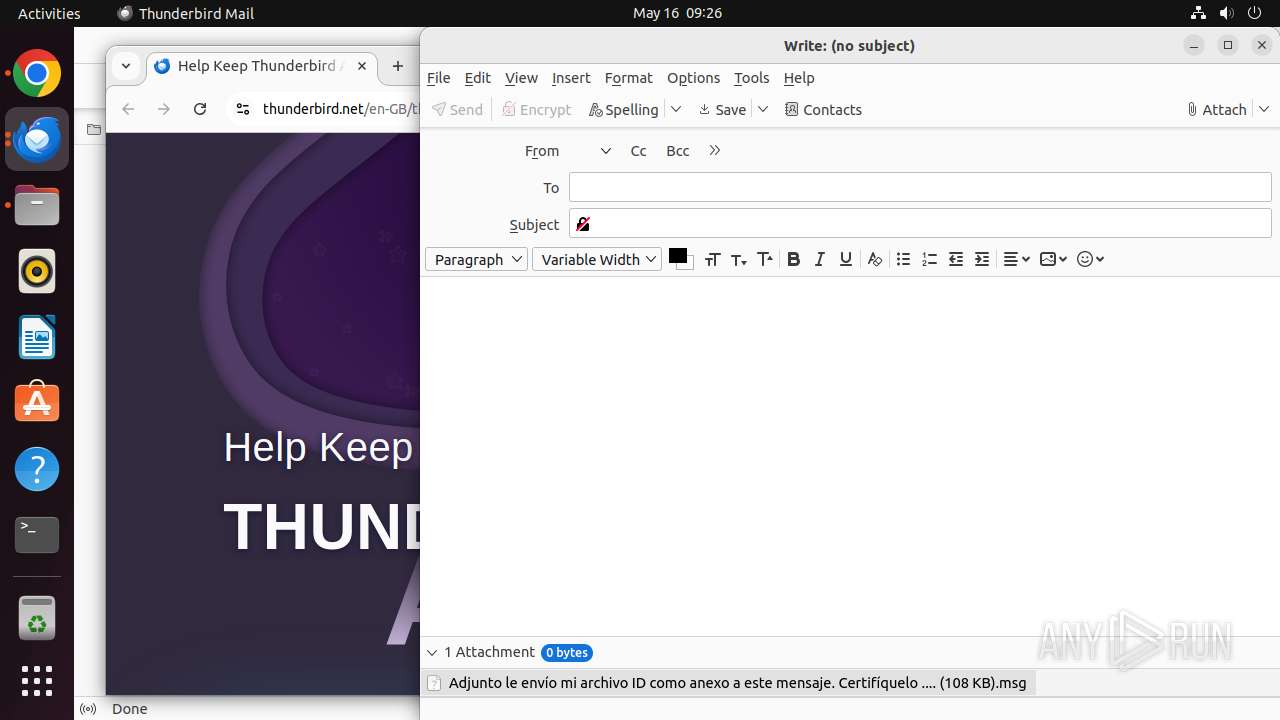This screenshot has height=720, width=1280.
Task: Open the emoji smiley picker
Action: 1090,259
